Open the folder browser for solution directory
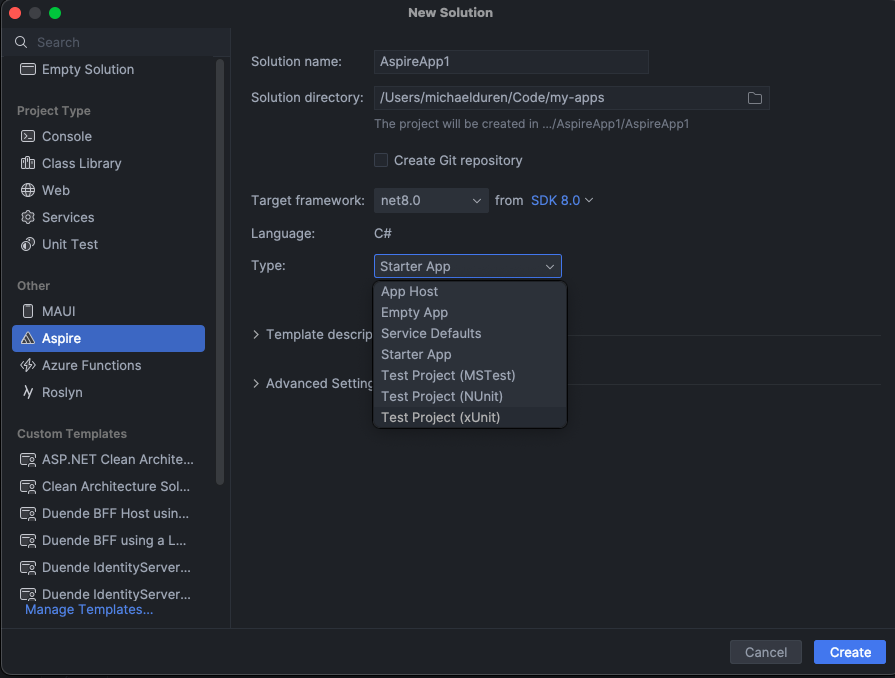Image resolution: width=895 pixels, height=678 pixels. pos(756,98)
